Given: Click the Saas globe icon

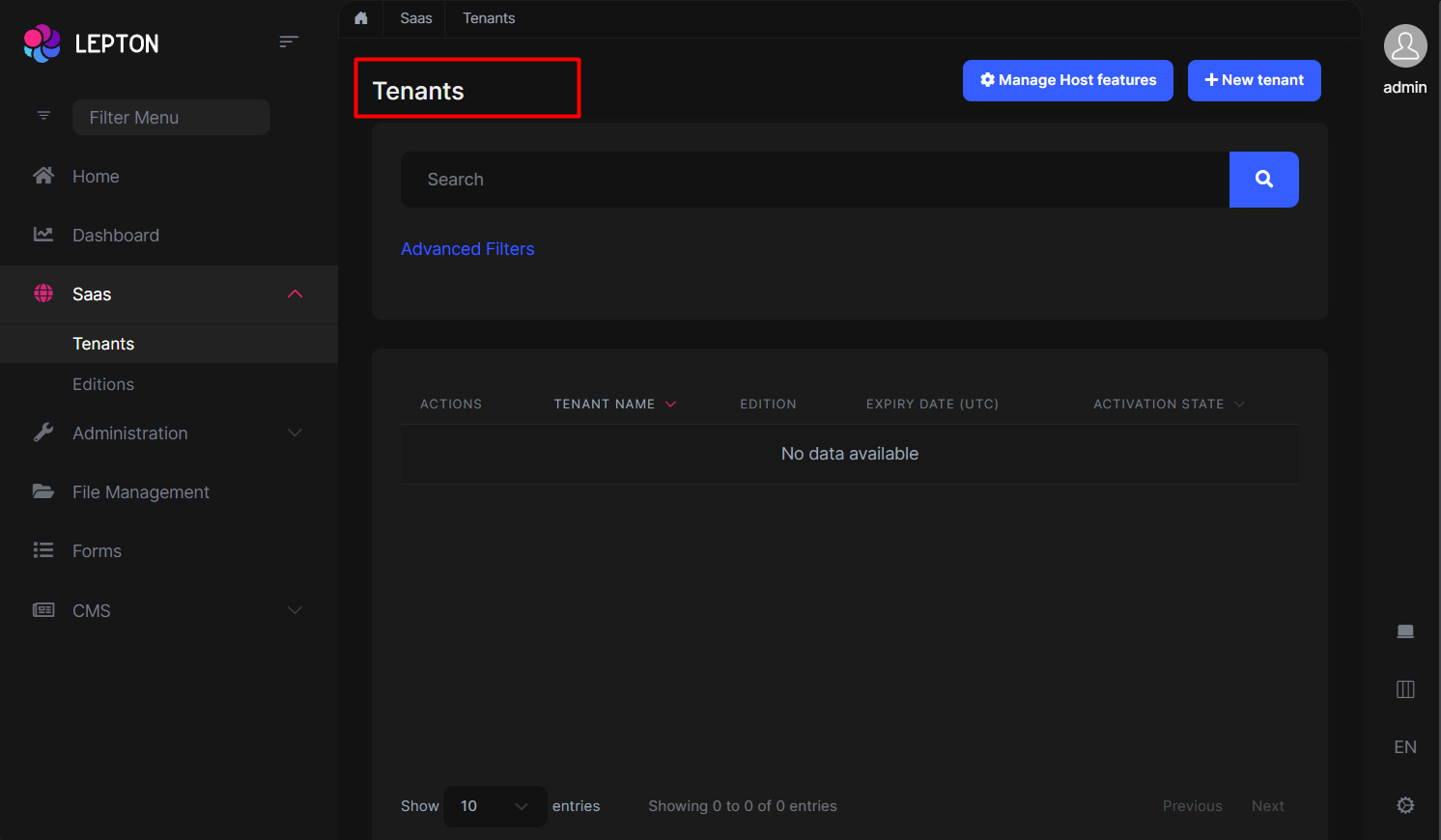Looking at the screenshot, I should point(43,294).
